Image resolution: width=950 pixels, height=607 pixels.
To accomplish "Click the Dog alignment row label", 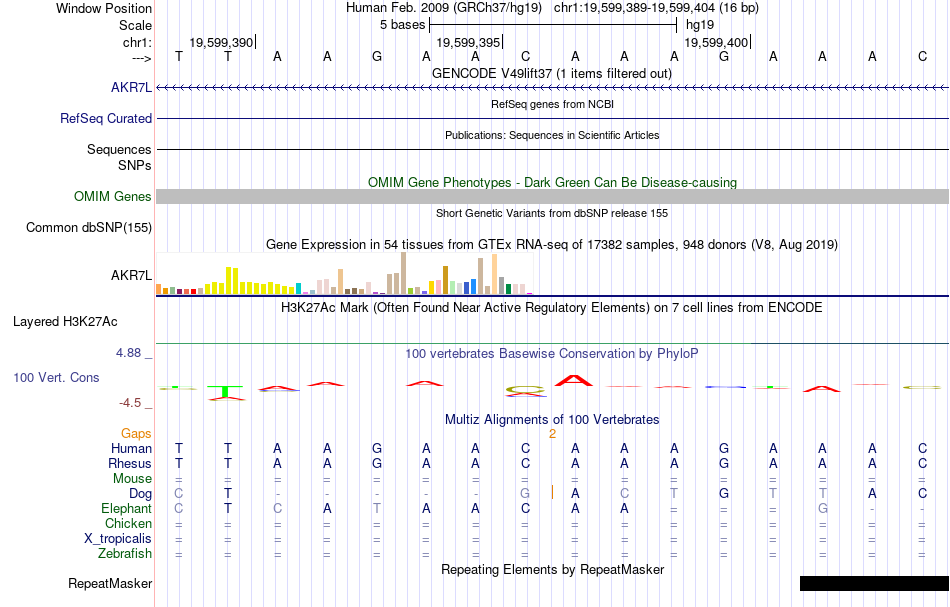I will click(140, 494).
